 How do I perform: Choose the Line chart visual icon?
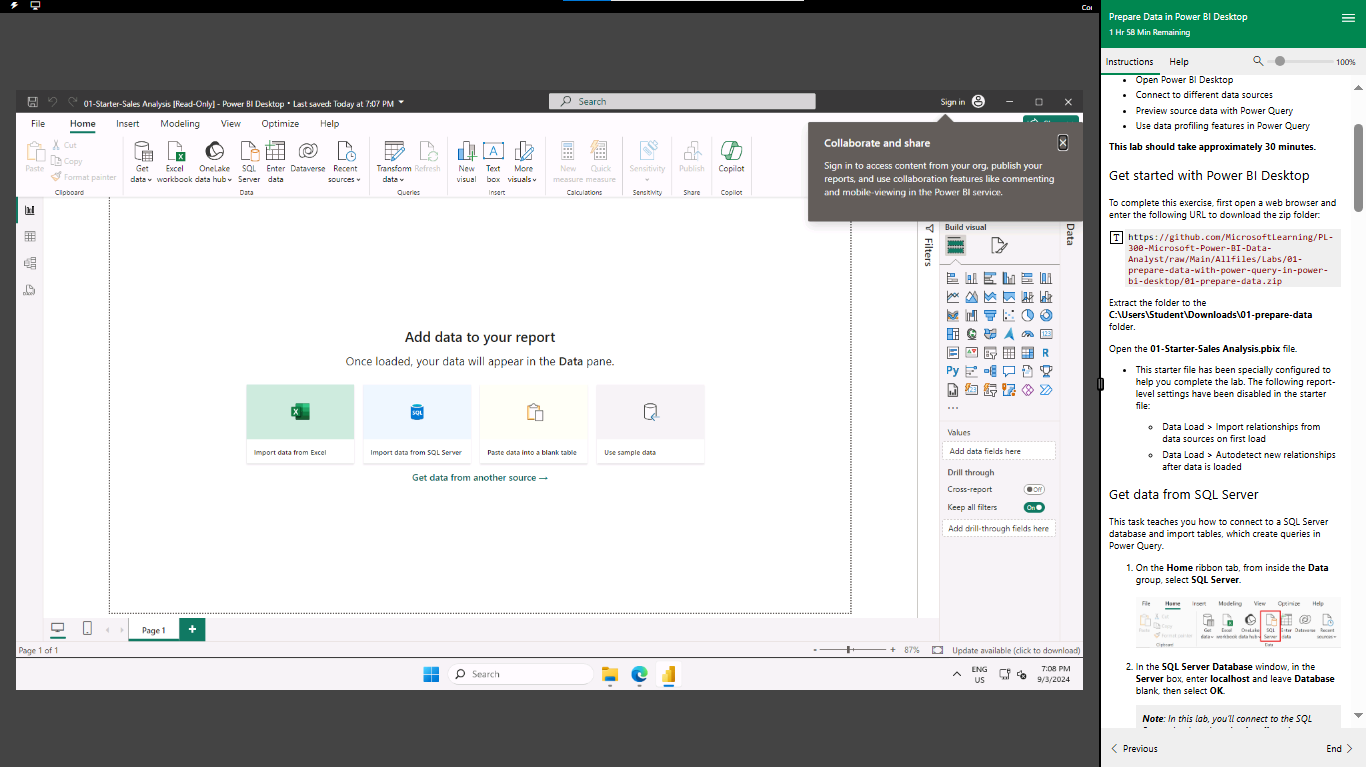click(953, 297)
